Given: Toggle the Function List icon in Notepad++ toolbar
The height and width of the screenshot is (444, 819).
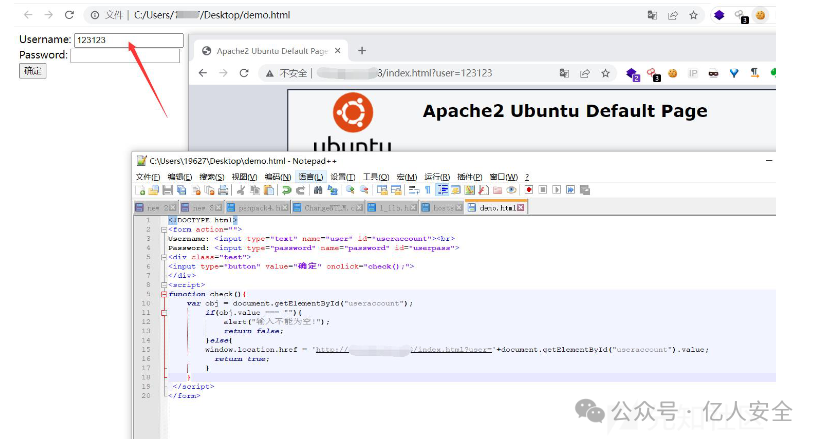Looking at the screenshot, I should pyautogui.click(x=483, y=190).
